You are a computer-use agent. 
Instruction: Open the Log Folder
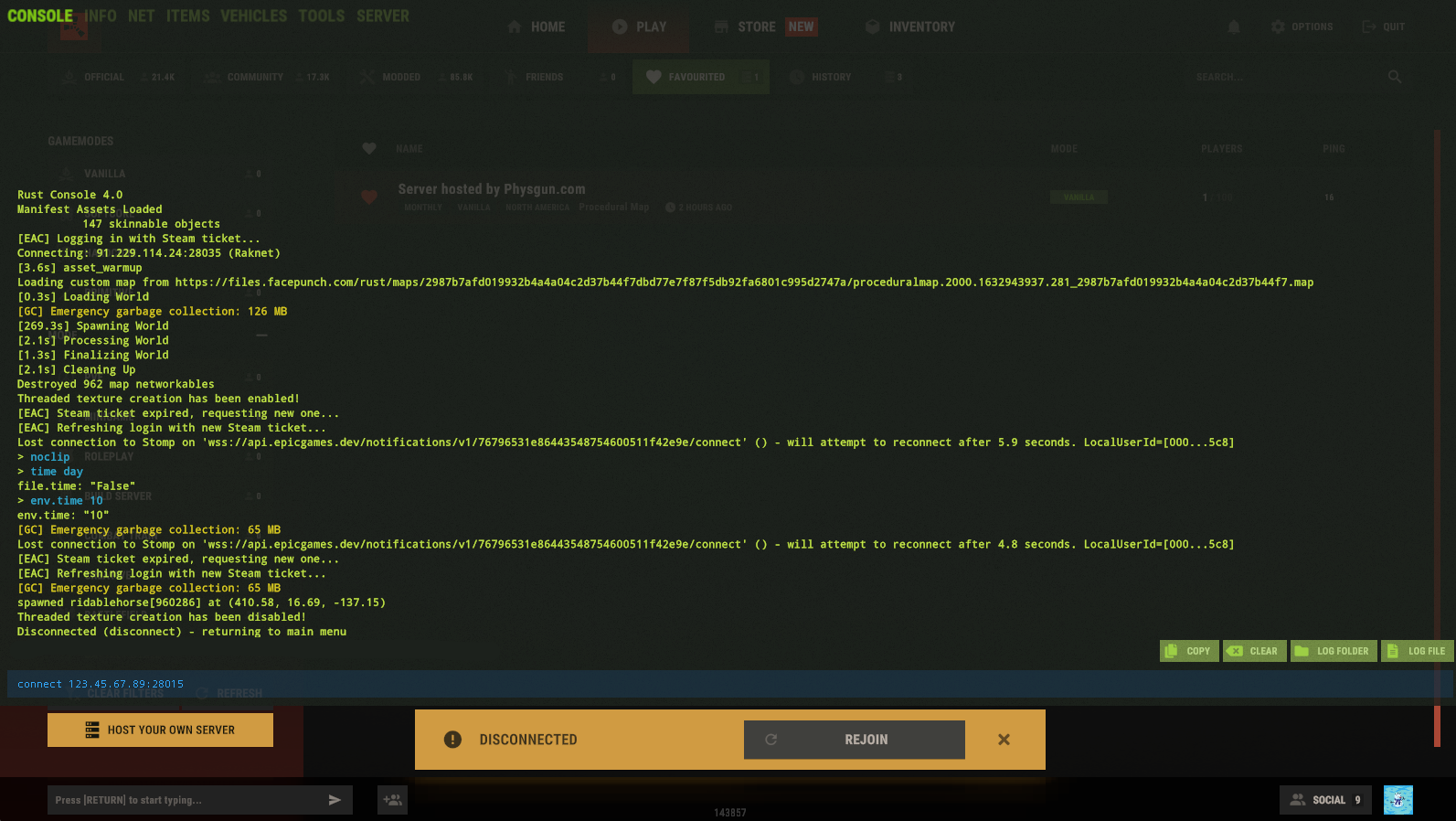(1333, 651)
